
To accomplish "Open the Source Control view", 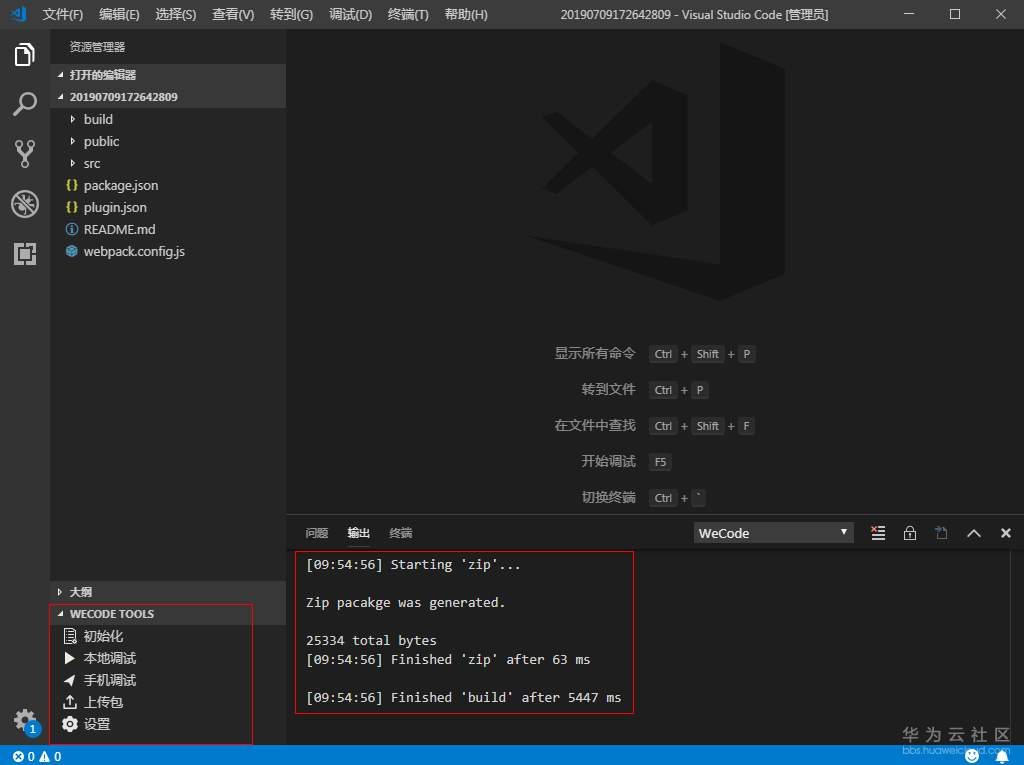I will [x=25, y=154].
